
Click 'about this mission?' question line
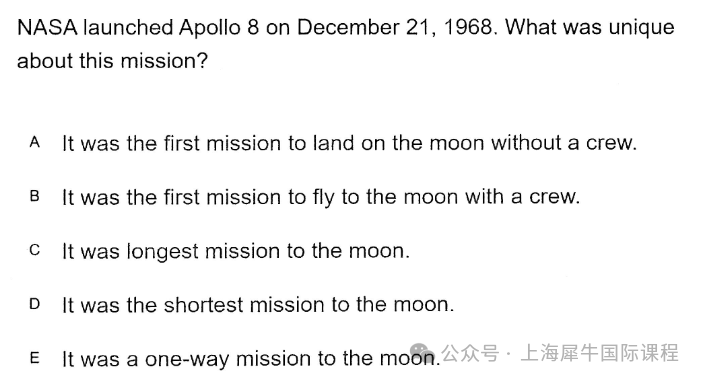113,61
